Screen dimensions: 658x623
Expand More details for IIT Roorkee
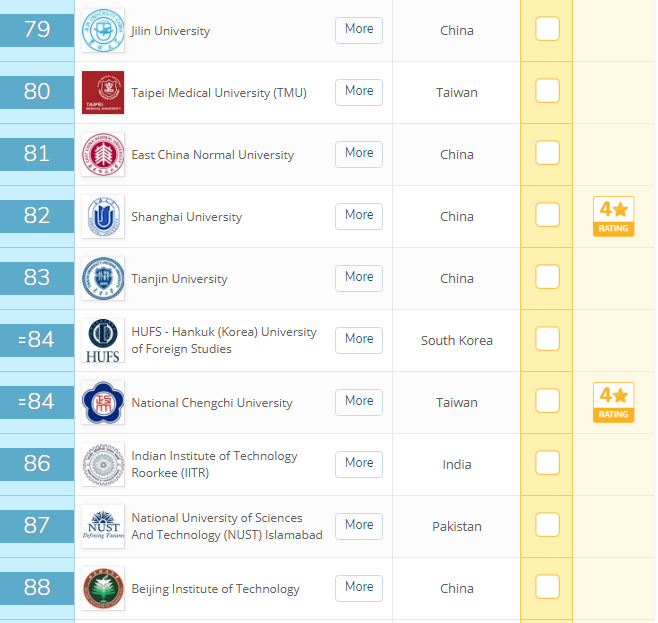(x=359, y=463)
